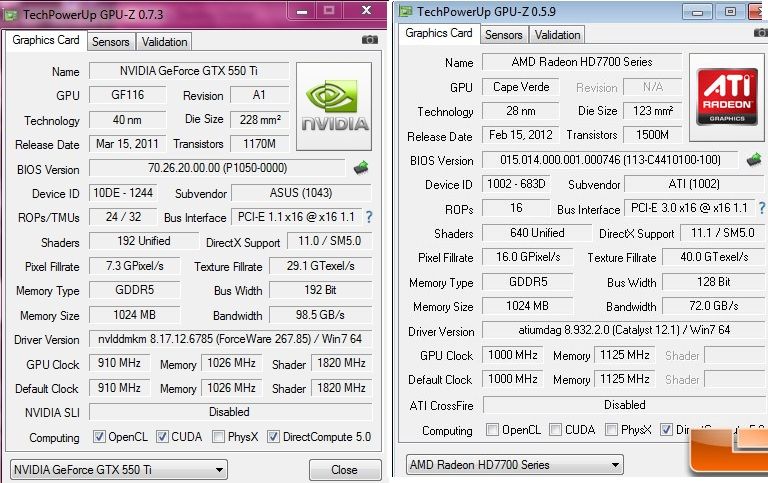Click the 72.0 GB/s bandwidth value
This screenshot has width=768, height=483.
click(x=714, y=306)
